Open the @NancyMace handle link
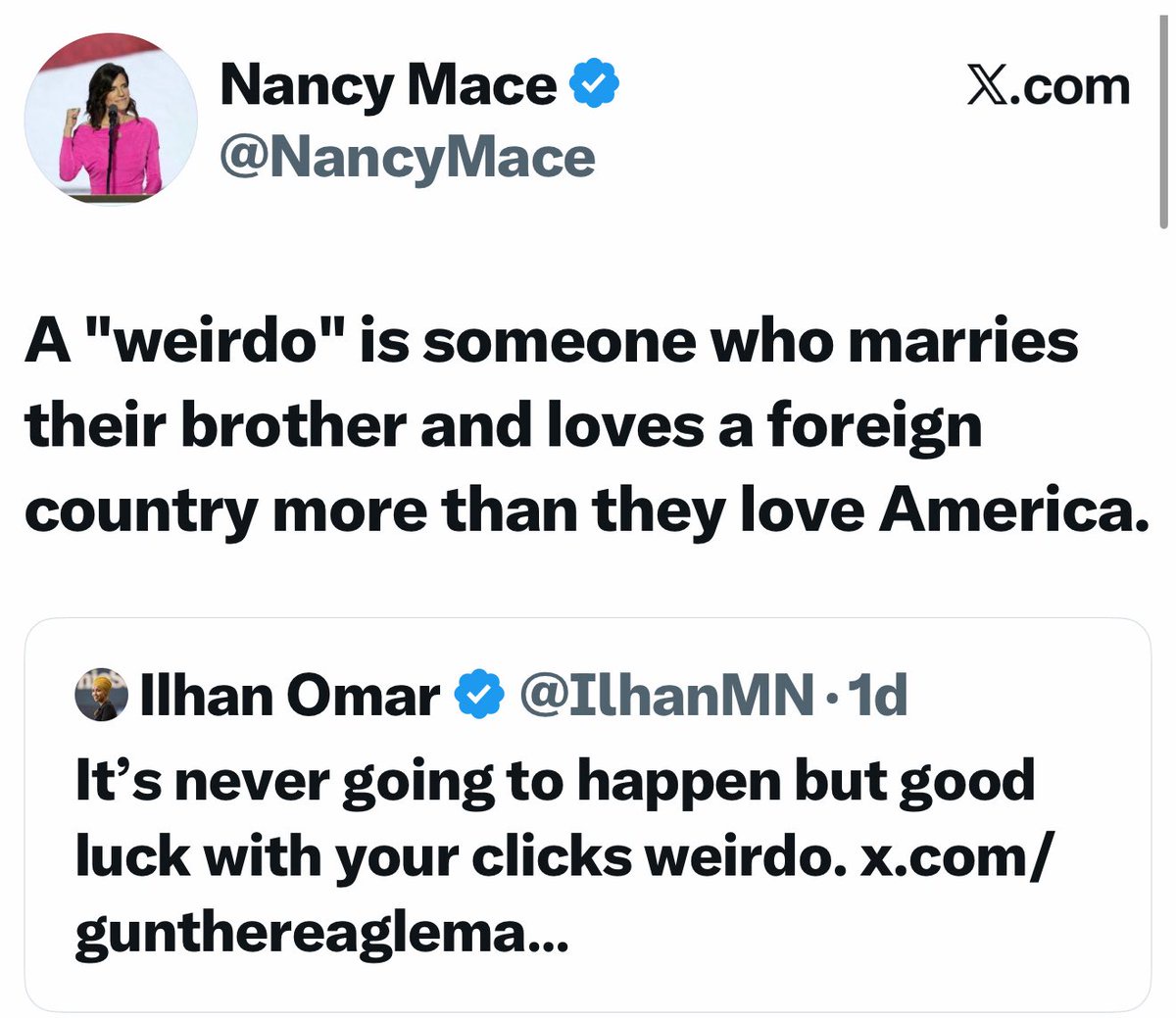 click(x=408, y=158)
